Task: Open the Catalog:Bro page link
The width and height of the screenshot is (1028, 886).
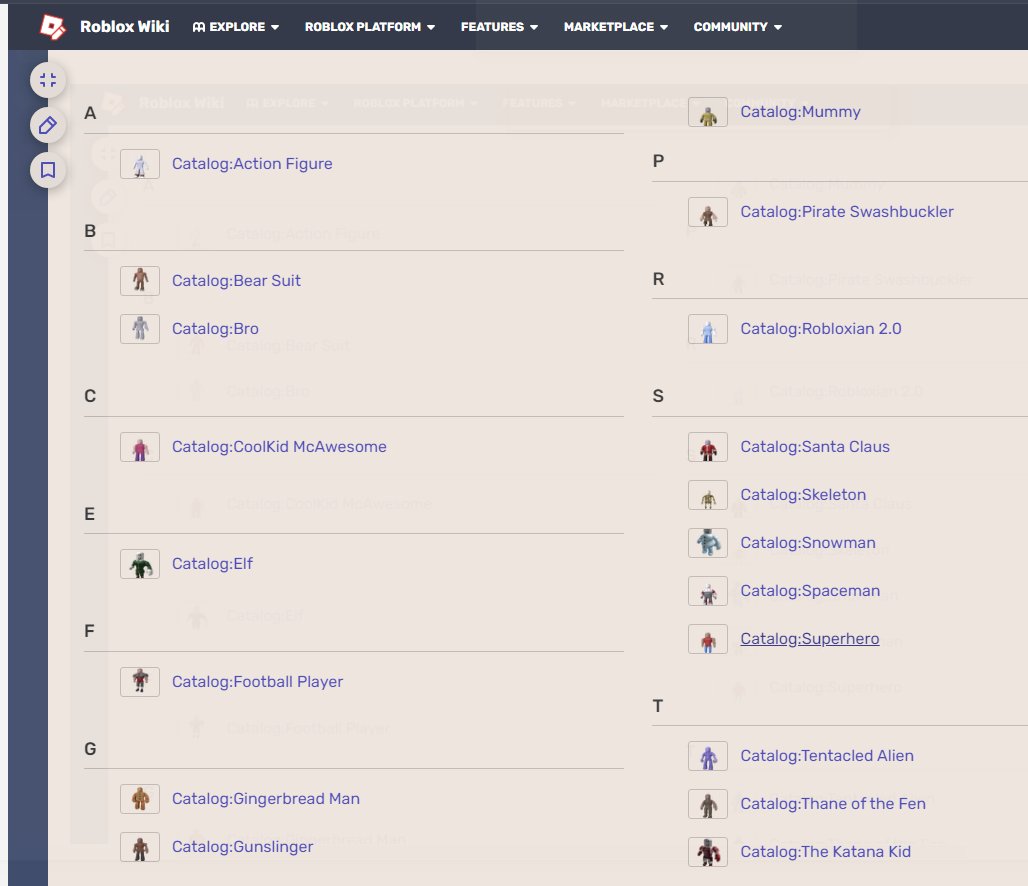Action: [215, 329]
